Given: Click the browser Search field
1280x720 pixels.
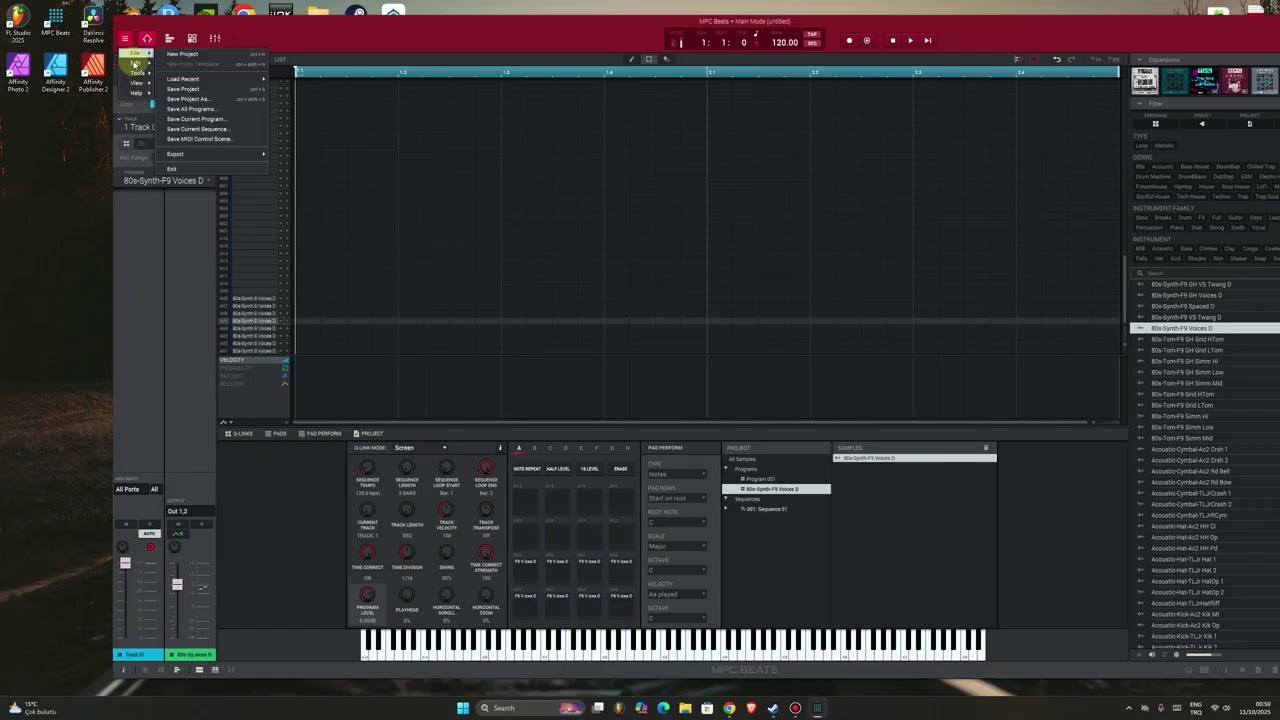Looking at the screenshot, I should click(x=1205, y=273).
